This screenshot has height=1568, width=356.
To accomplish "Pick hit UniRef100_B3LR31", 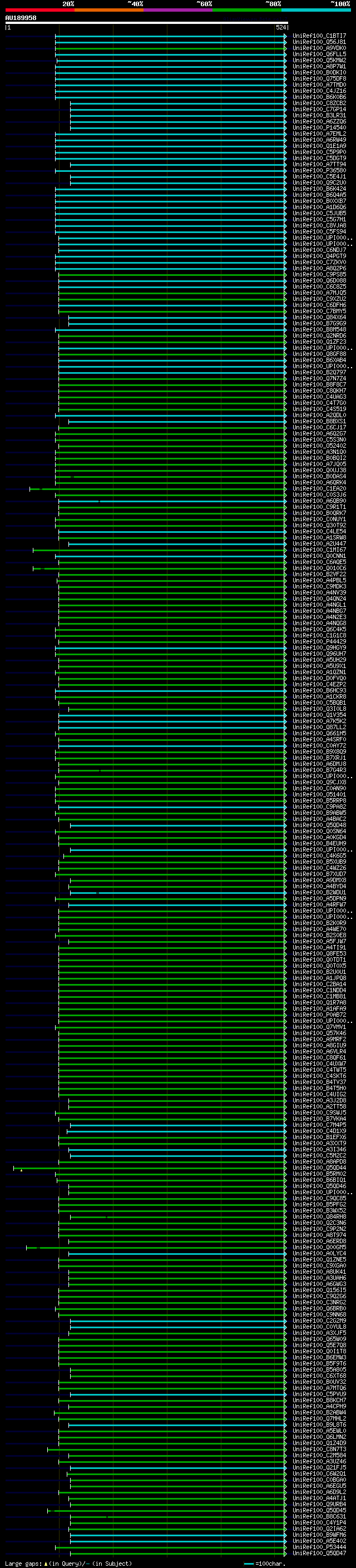I will click(319, 115).
